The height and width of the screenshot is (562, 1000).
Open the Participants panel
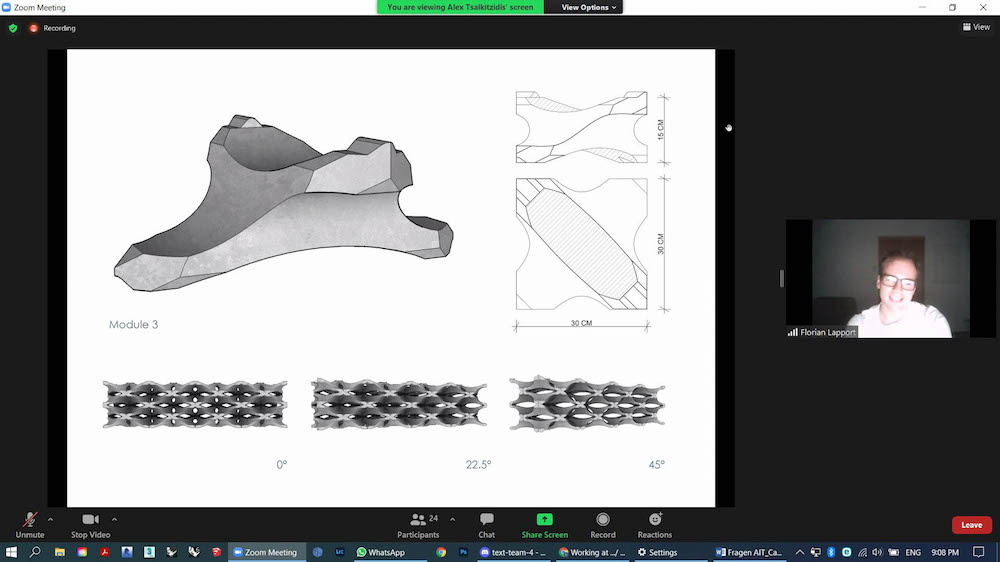pos(418,524)
